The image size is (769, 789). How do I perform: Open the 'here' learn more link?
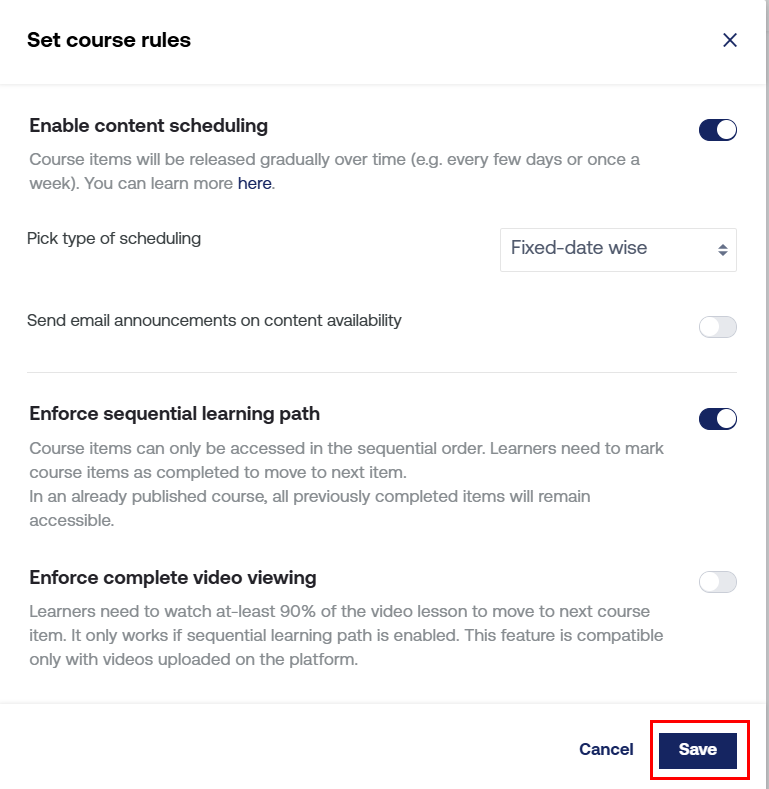tap(254, 184)
